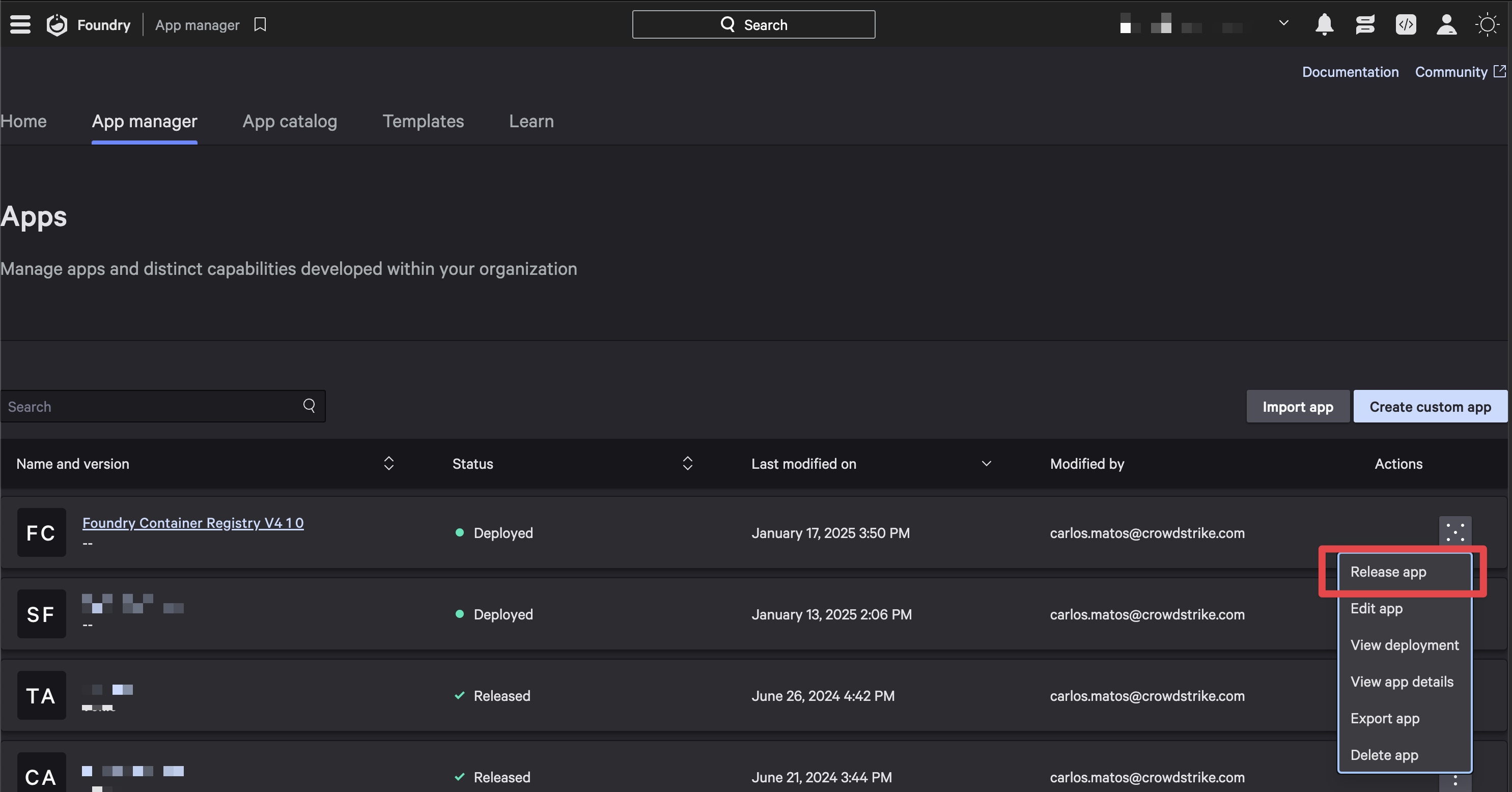1512x792 pixels.
Task: Switch to the Home tab
Action: (x=23, y=121)
